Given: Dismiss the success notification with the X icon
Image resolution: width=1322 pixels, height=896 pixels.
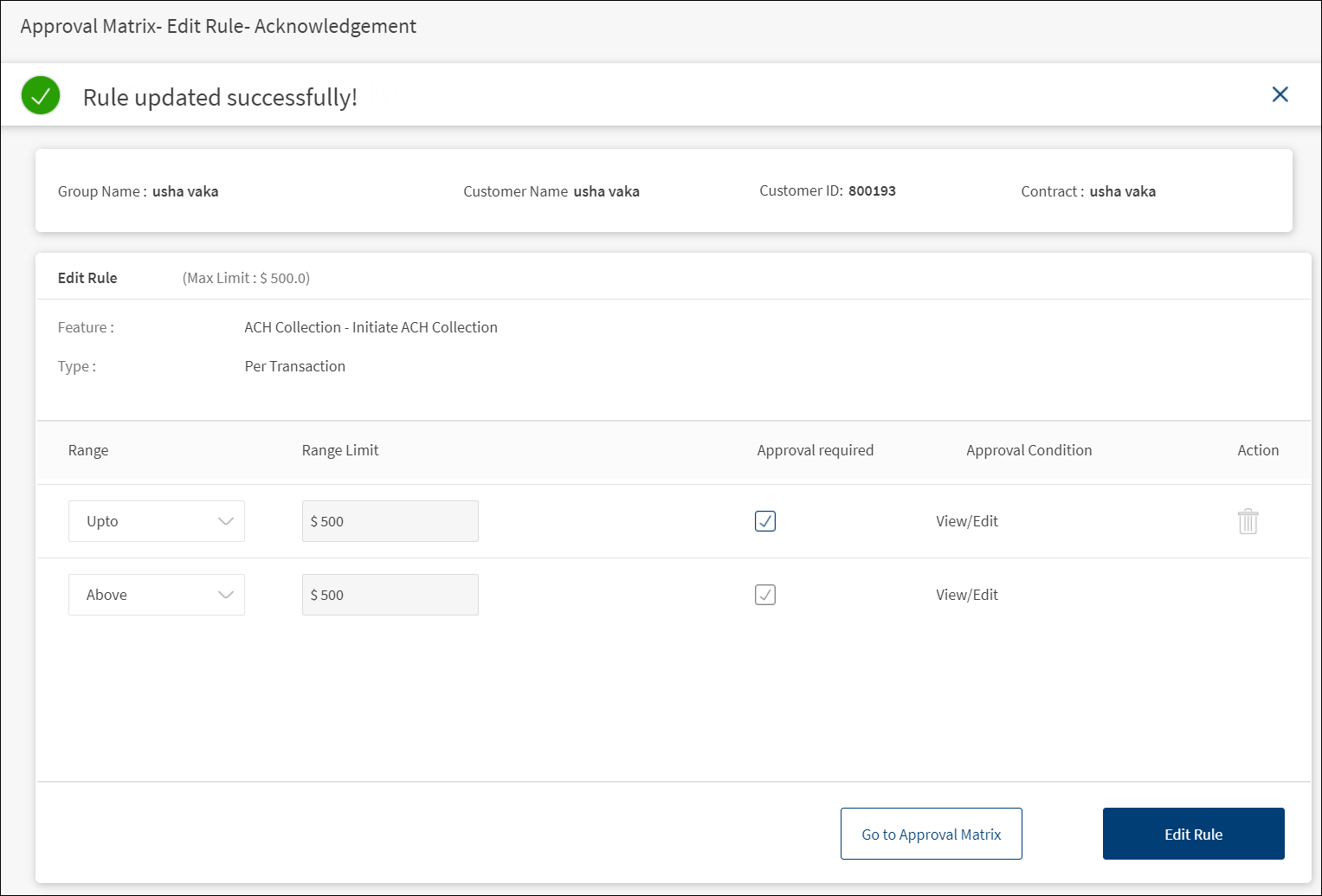Looking at the screenshot, I should (x=1280, y=94).
